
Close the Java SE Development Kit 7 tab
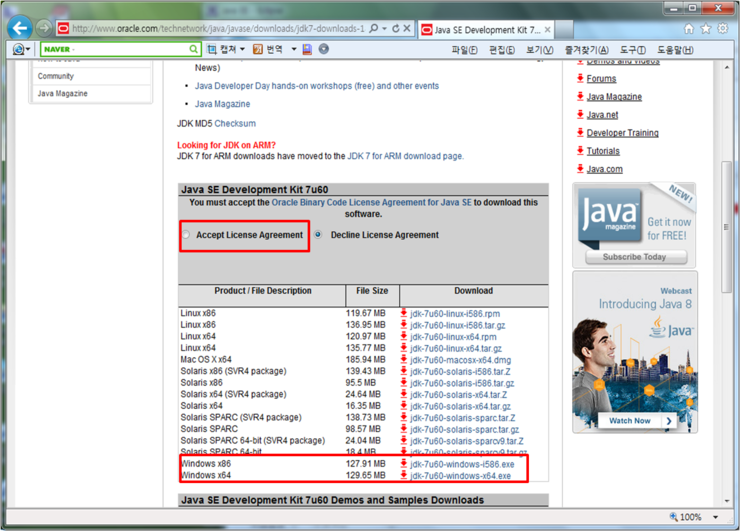(547, 30)
